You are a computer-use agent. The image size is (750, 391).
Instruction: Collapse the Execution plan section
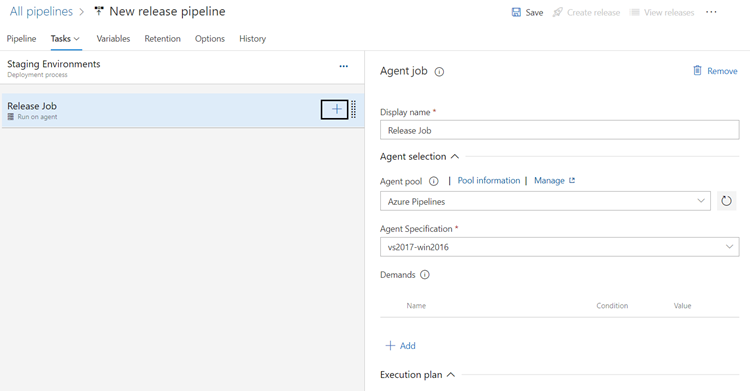coord(451,375)
